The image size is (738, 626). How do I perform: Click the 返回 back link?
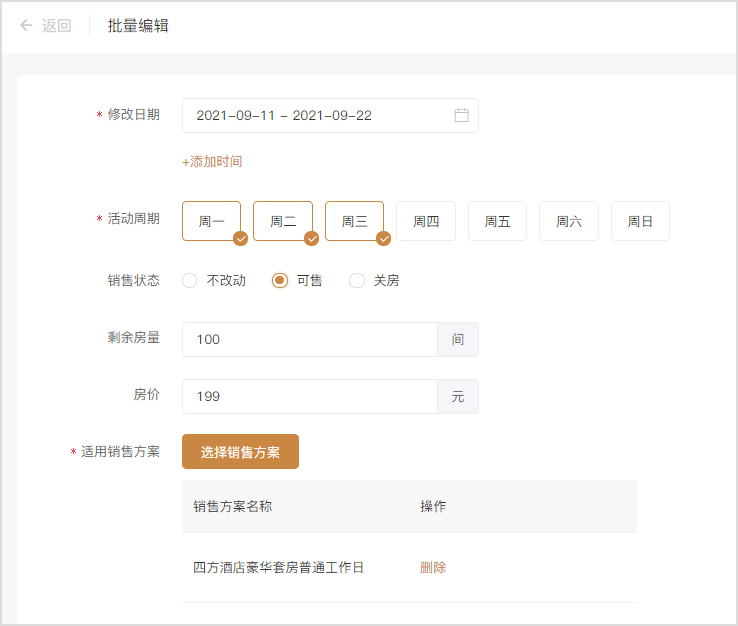(56, 26)
